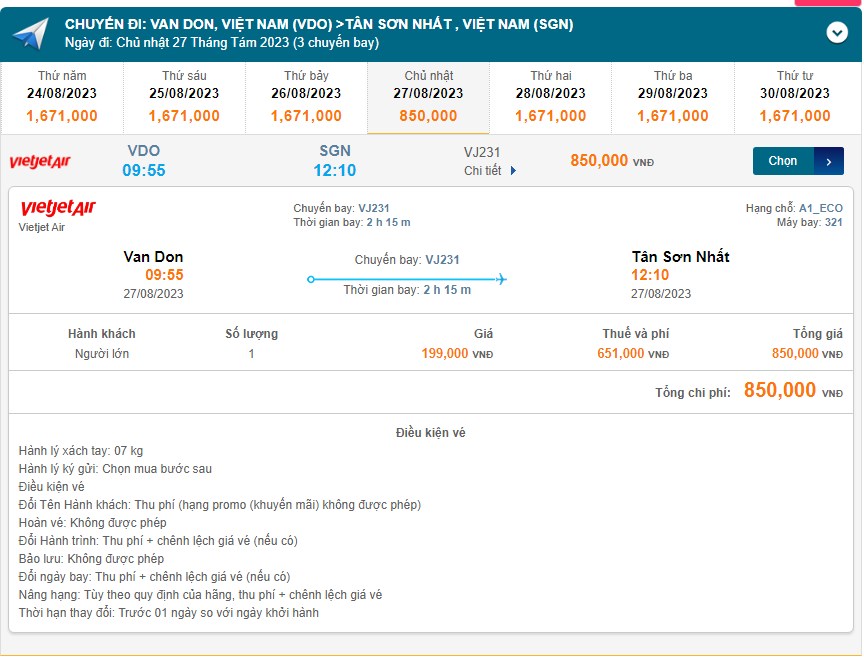Choose the Thứ hai 28/08/2023 date tab
This screenshot has height=661, width=864.
551,98
